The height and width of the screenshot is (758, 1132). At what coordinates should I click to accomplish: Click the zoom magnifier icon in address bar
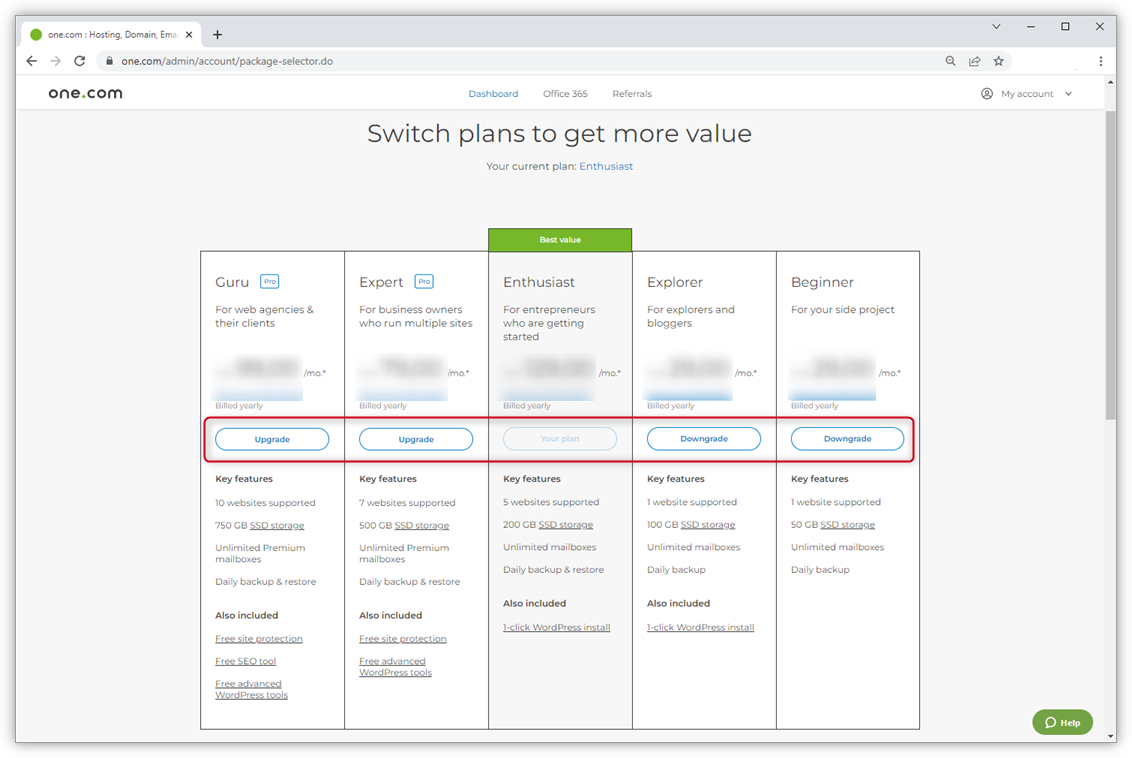(950, 61)
